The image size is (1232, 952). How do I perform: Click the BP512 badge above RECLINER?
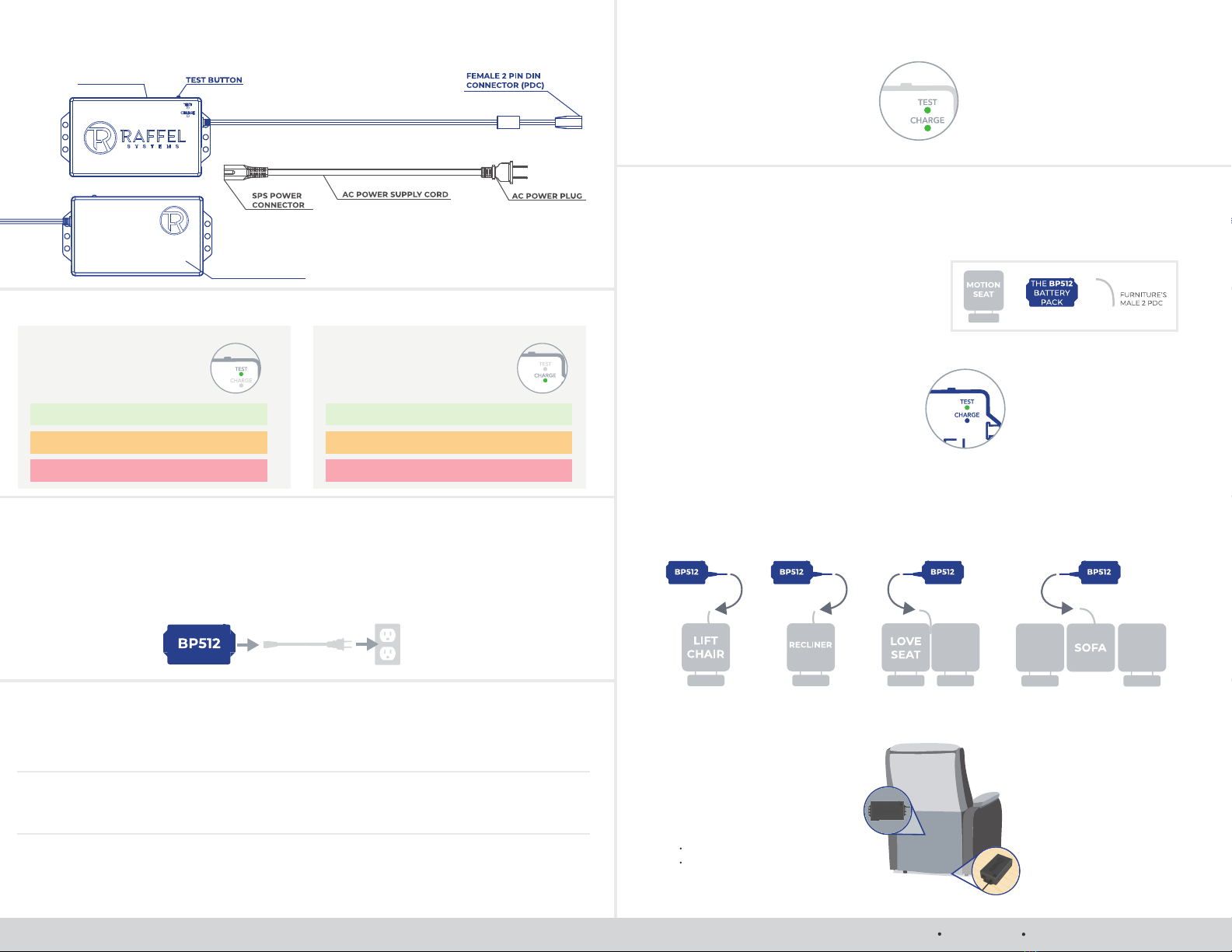791,572
